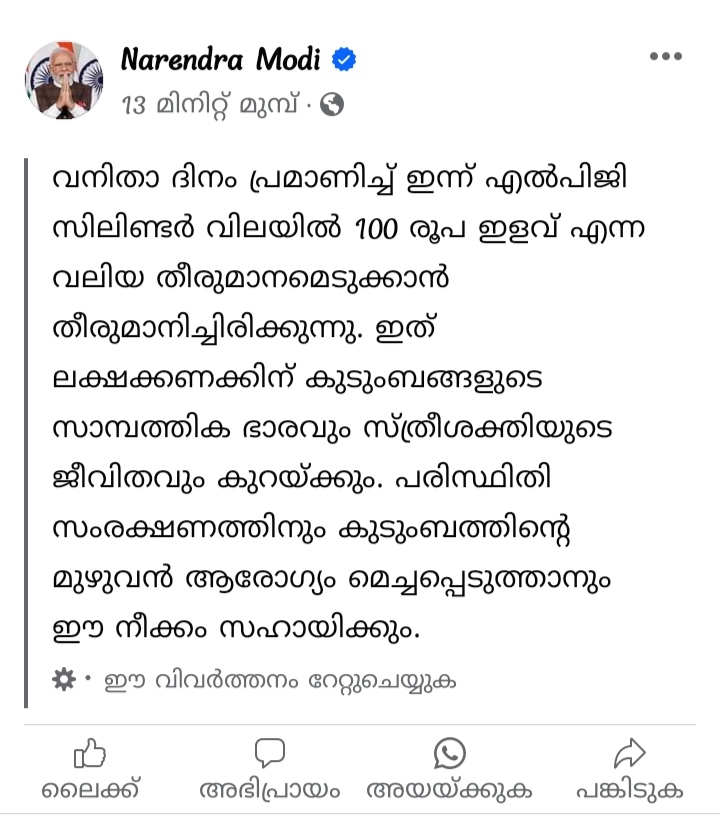Tap the WhatsApp send icon
The width and height of the screenshot is (720, 829).
point(450,752)
